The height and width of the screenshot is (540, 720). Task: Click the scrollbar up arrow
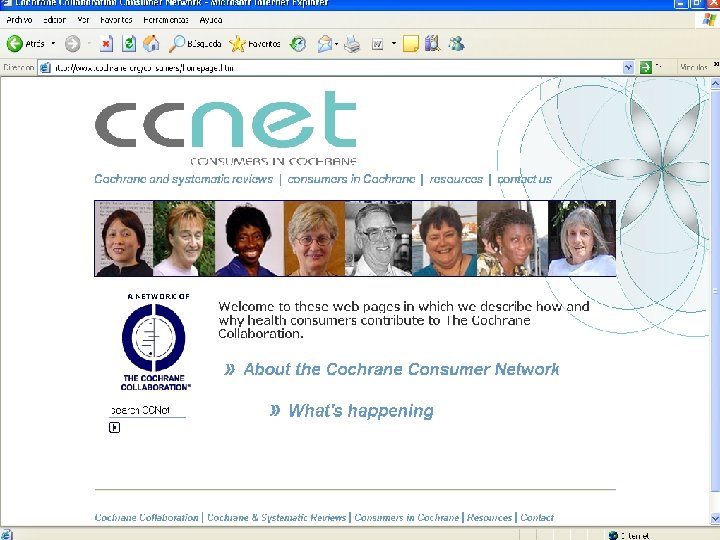point(715,84)
